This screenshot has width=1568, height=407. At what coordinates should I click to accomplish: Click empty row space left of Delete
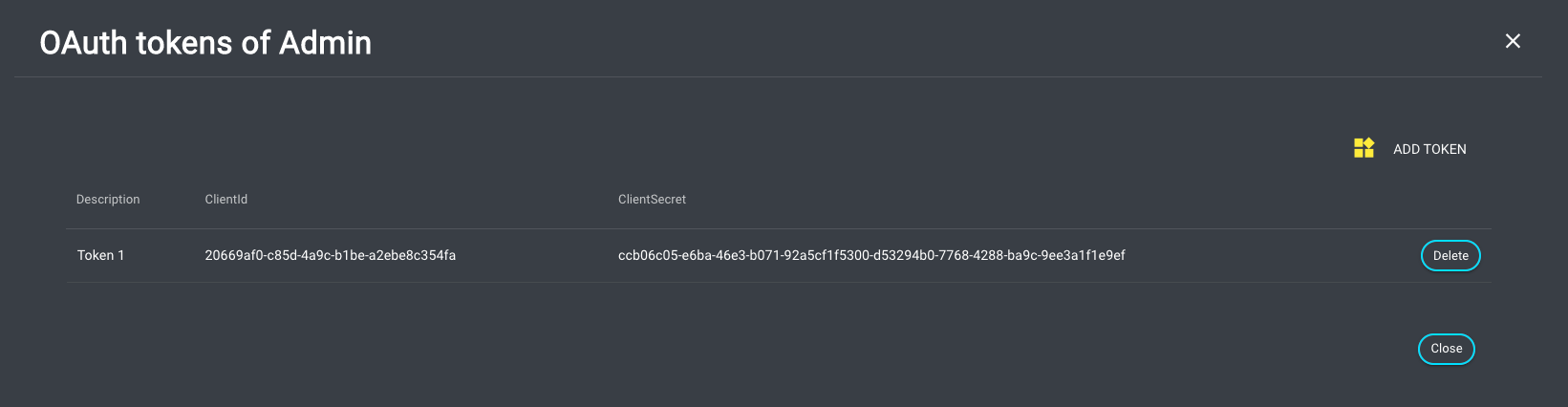click(1271, 255)
